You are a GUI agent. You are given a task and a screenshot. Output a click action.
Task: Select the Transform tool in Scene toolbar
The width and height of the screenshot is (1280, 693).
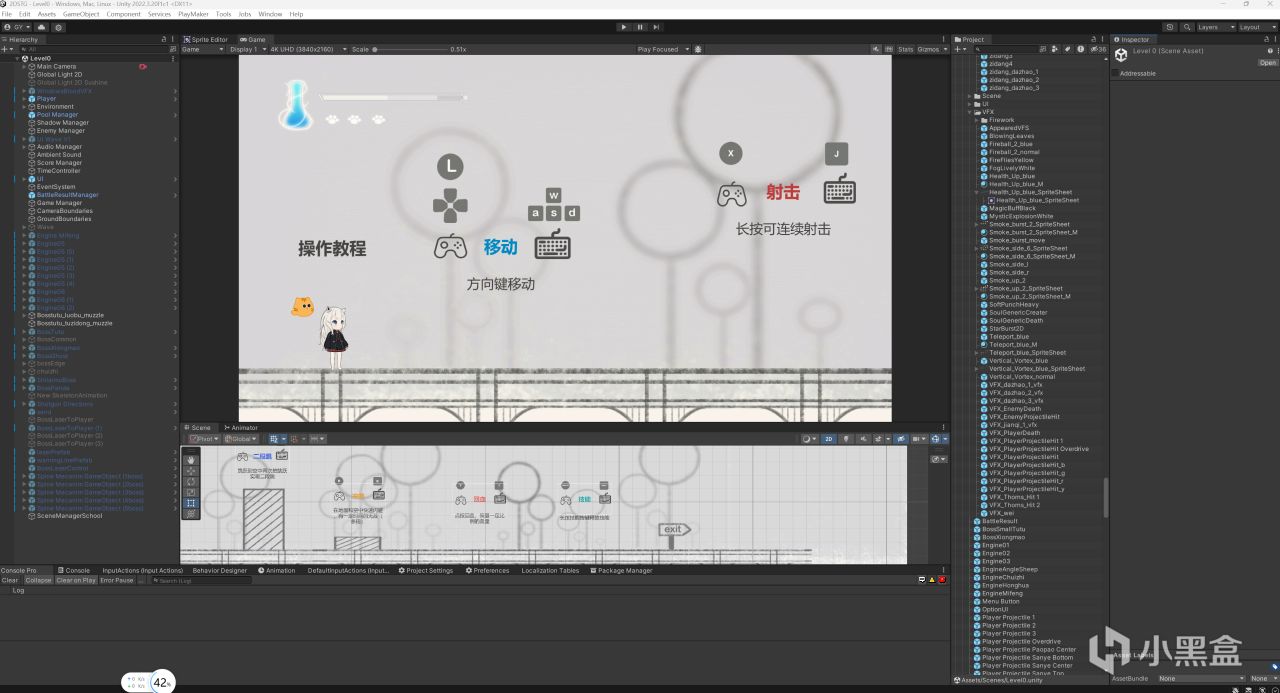[191, 513]
